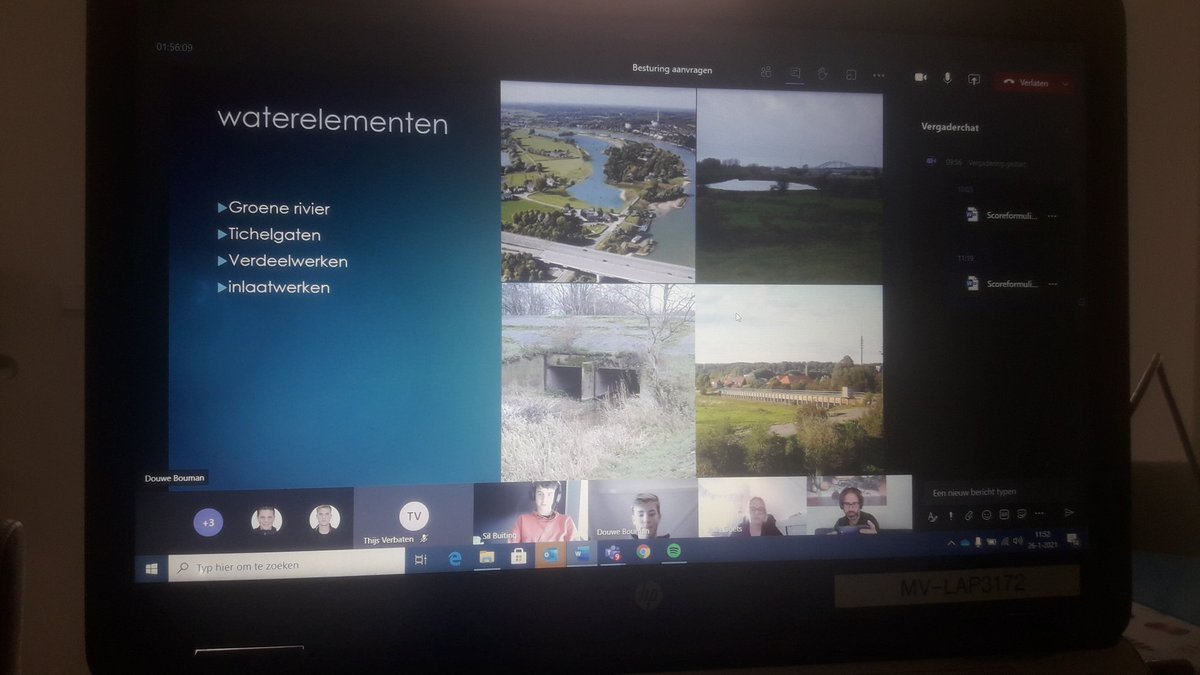Select Sil Buiting video tile
Screen dimensions: 1200x675
pyautogui.click(x=530, y=512)
